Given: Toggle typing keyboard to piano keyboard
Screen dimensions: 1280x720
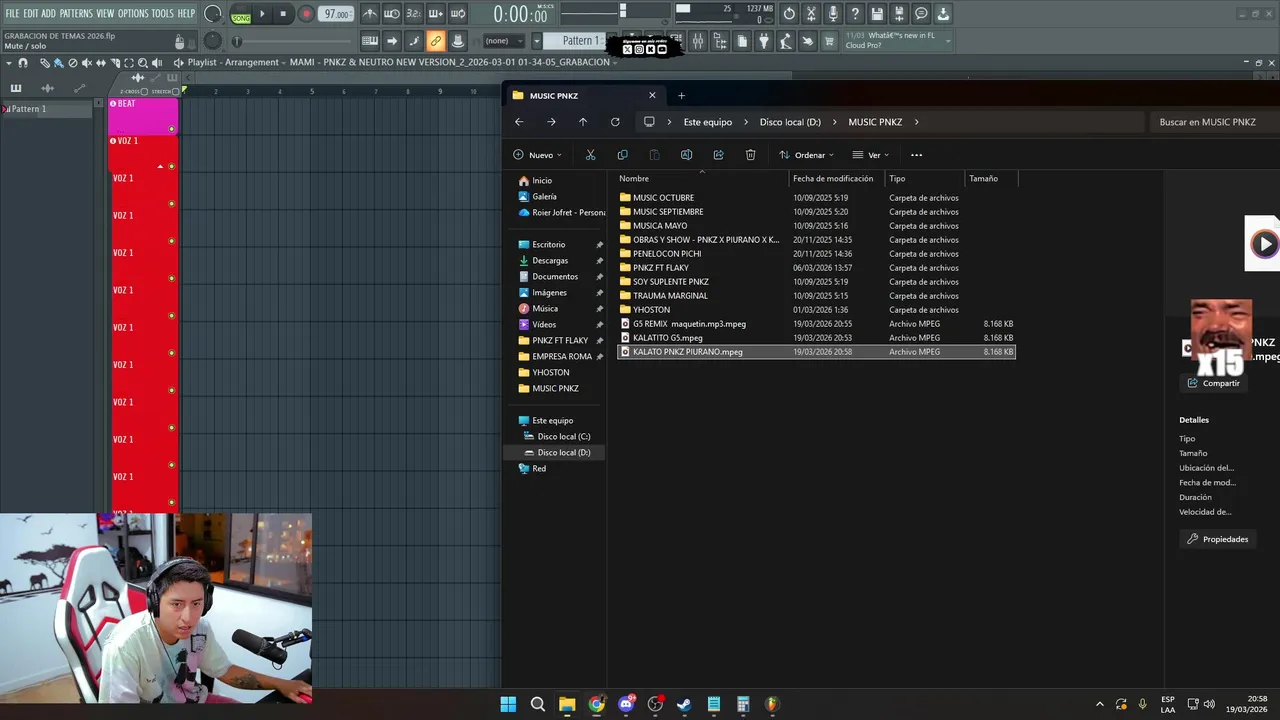Looking at the screenshot, I should [370, 41].
